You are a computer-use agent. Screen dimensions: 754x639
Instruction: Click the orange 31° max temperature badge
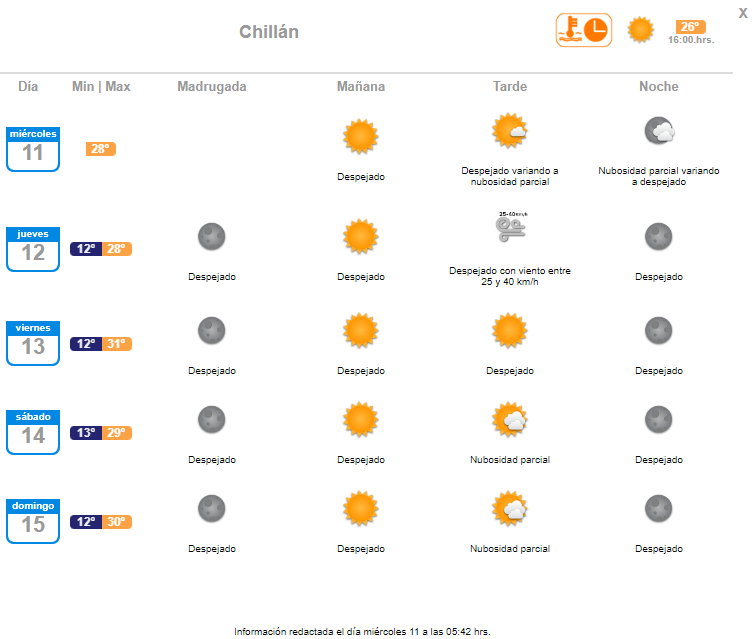pos(116,344)
